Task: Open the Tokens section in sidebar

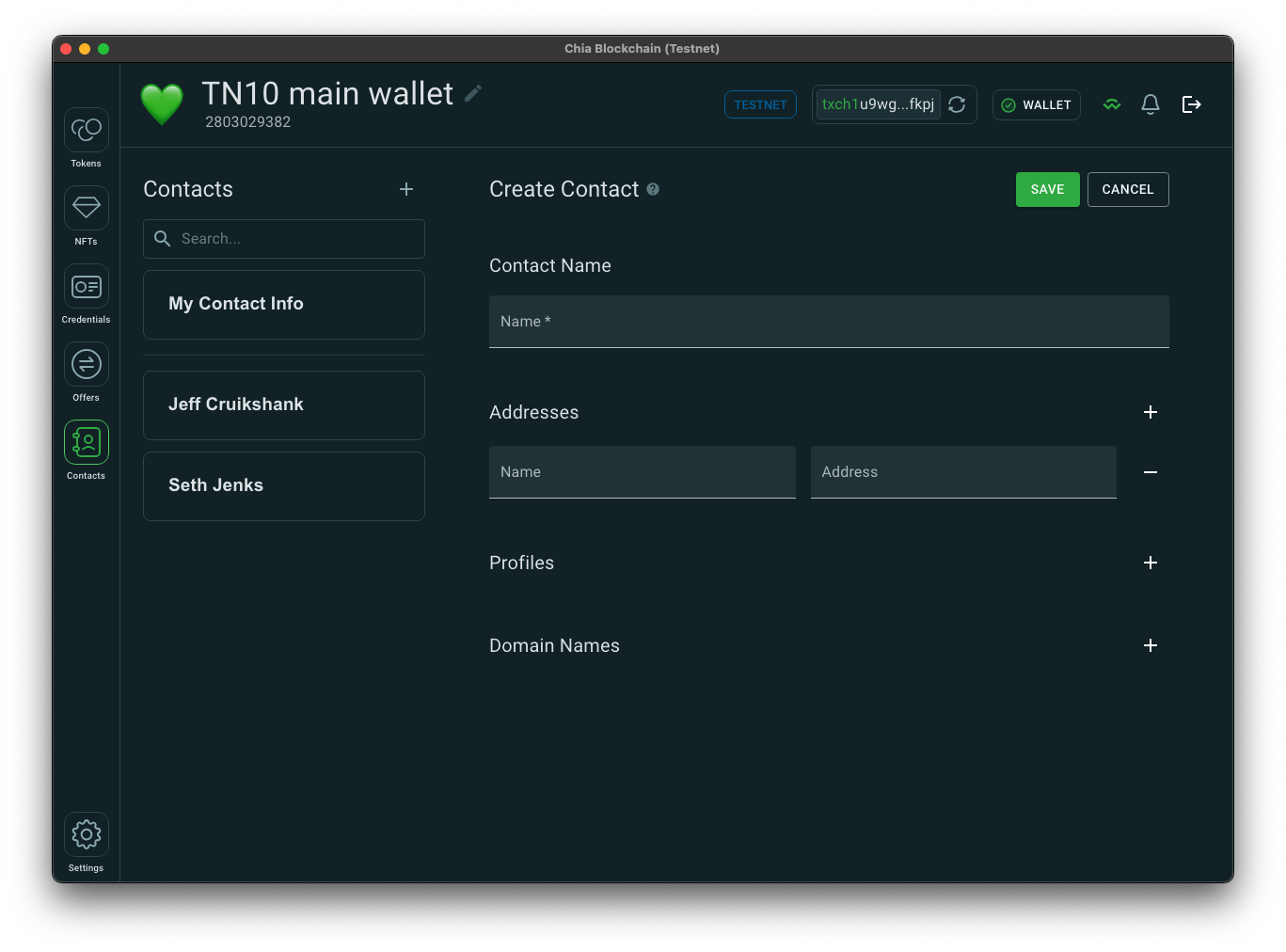Action: [x=86, y=130]
